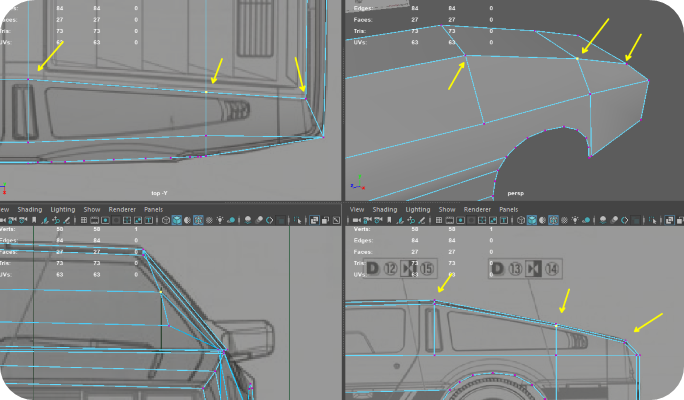Image resolution: width=684 pixels, height=400 pixels.
Task: Click Motion Blur icon in left lower panel
Action: [259, 220]
